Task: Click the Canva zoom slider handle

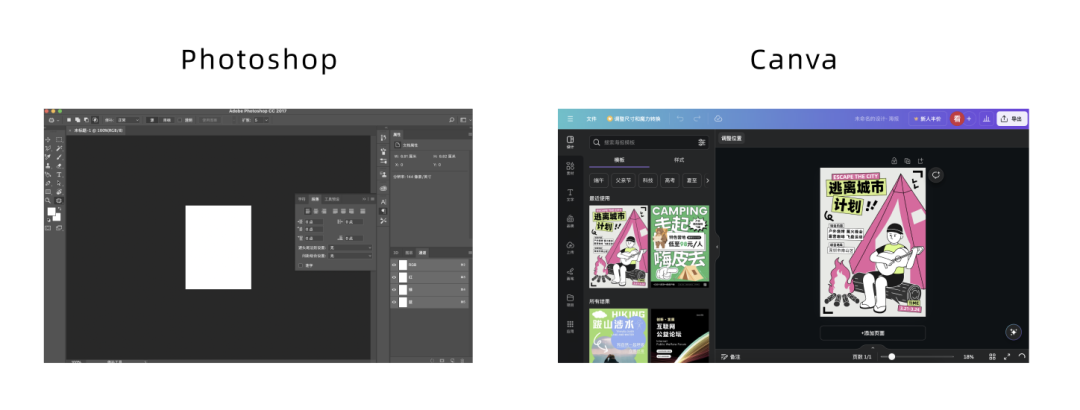Action: [891, 356]
